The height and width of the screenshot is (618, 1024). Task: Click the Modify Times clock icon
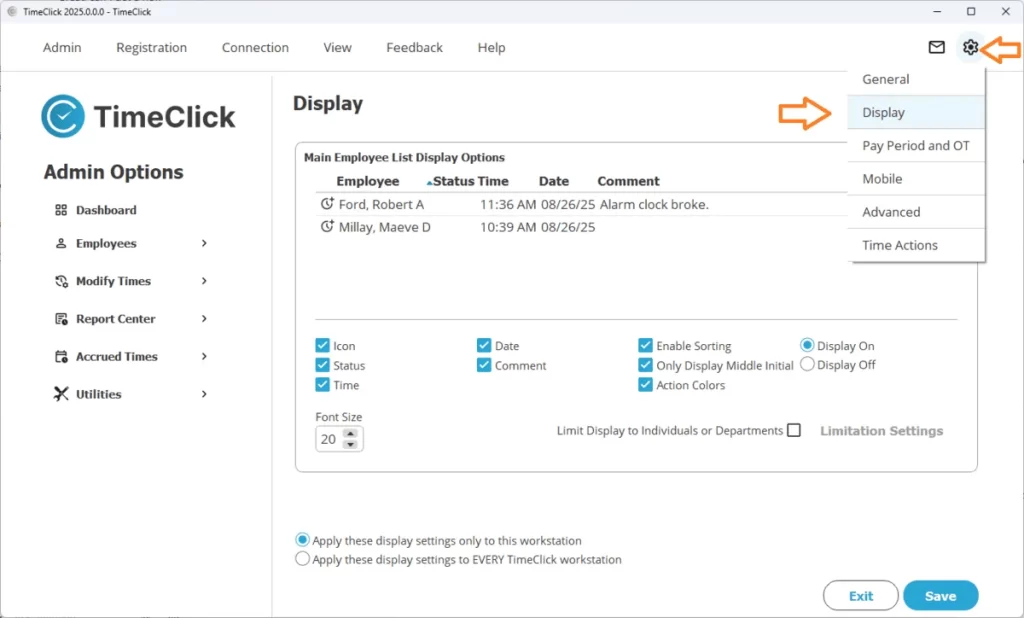[61, 282]
